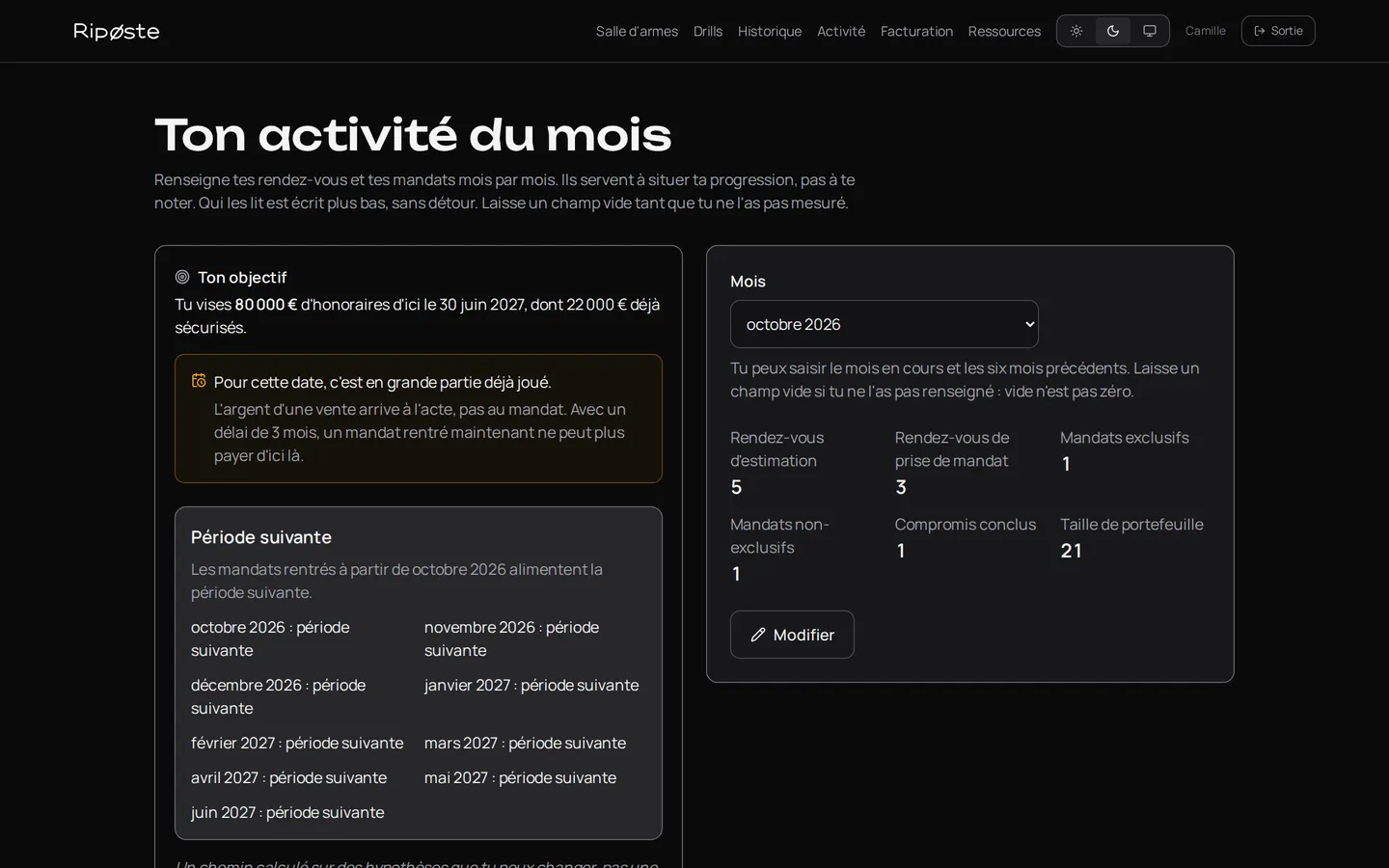Click 'Pour cette date' warning headline
Image resolution: width=1389 pixels, height=868 pixels.
pos(382,382)
